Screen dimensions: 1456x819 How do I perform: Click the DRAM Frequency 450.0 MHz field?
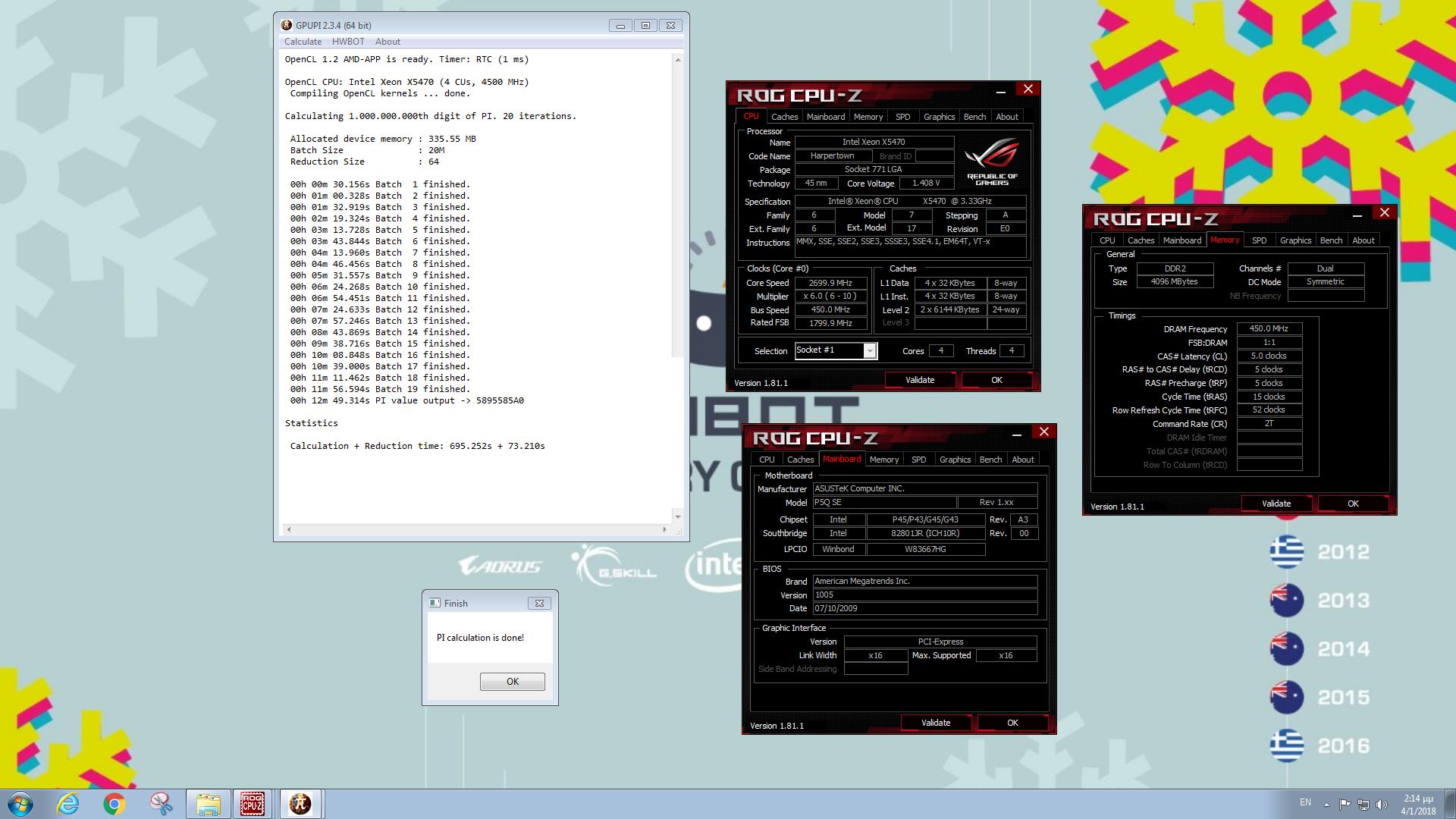(x=1269, y=328)
